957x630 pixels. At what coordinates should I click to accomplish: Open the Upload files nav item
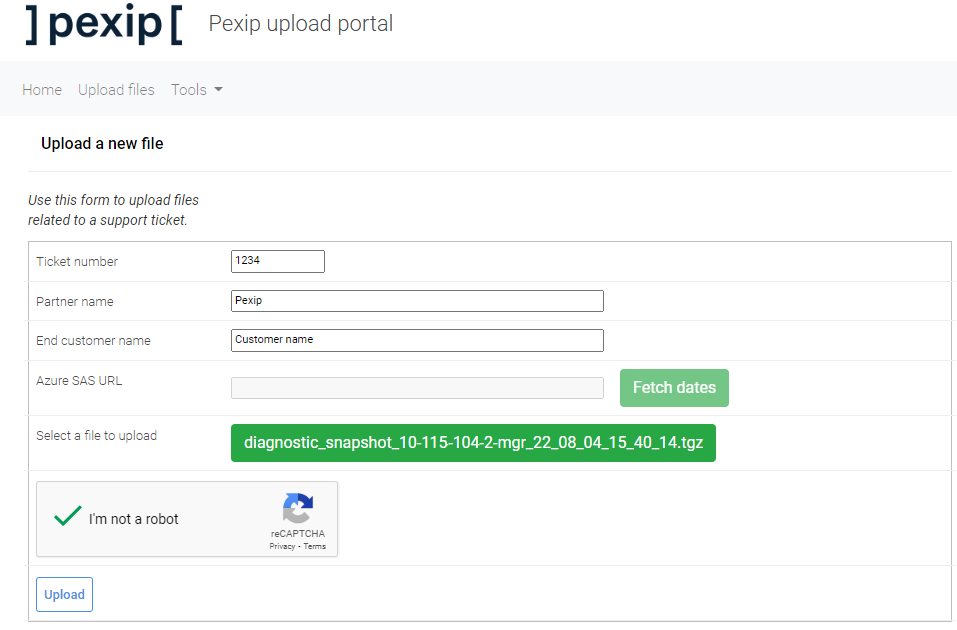coord(116,90)
